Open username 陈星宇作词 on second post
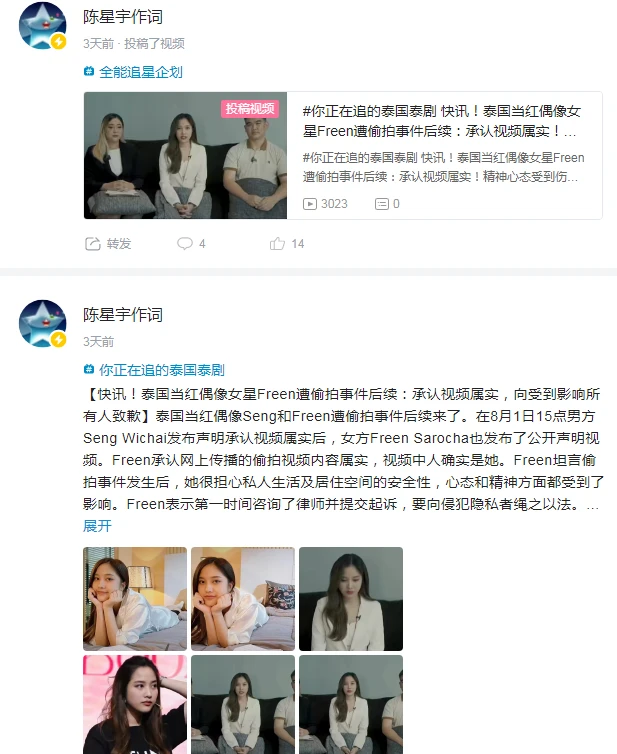 click(123, 314)
